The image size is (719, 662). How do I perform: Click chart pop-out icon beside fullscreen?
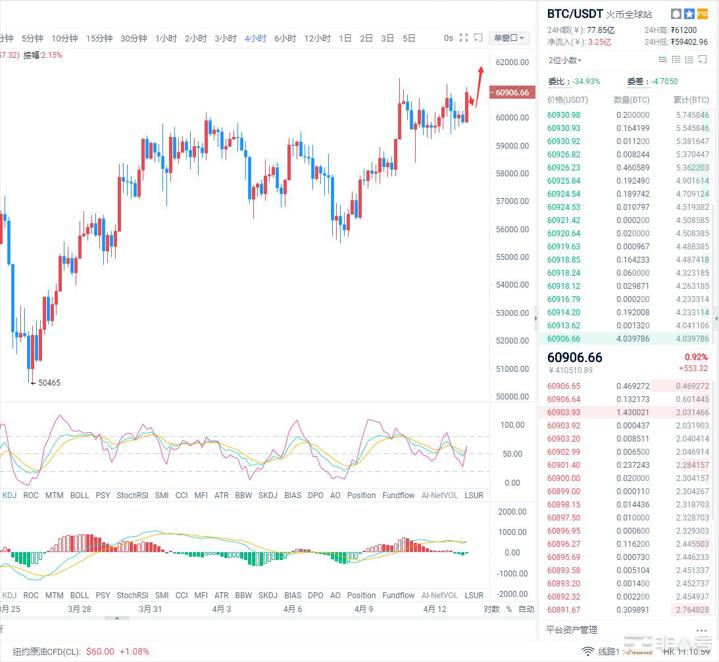click(478, 38)
